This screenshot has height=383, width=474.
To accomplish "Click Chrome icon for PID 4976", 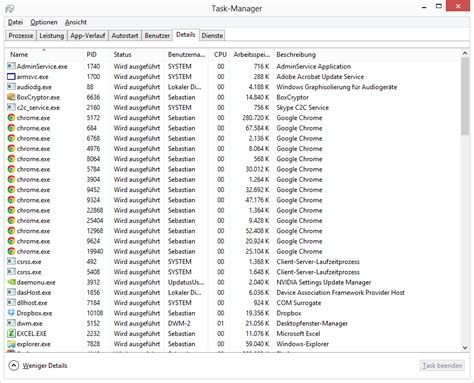I will coord(11,149).
